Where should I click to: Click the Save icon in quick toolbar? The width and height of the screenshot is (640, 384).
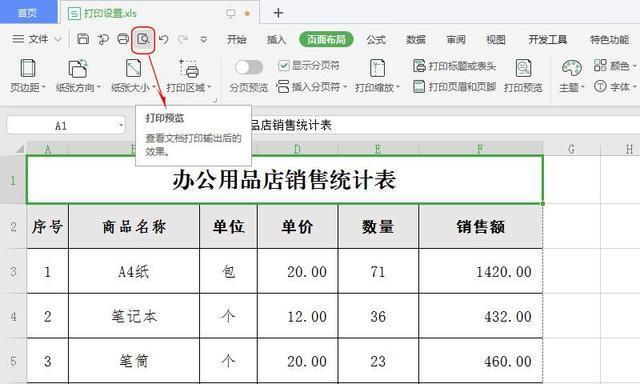coord(83,39)
